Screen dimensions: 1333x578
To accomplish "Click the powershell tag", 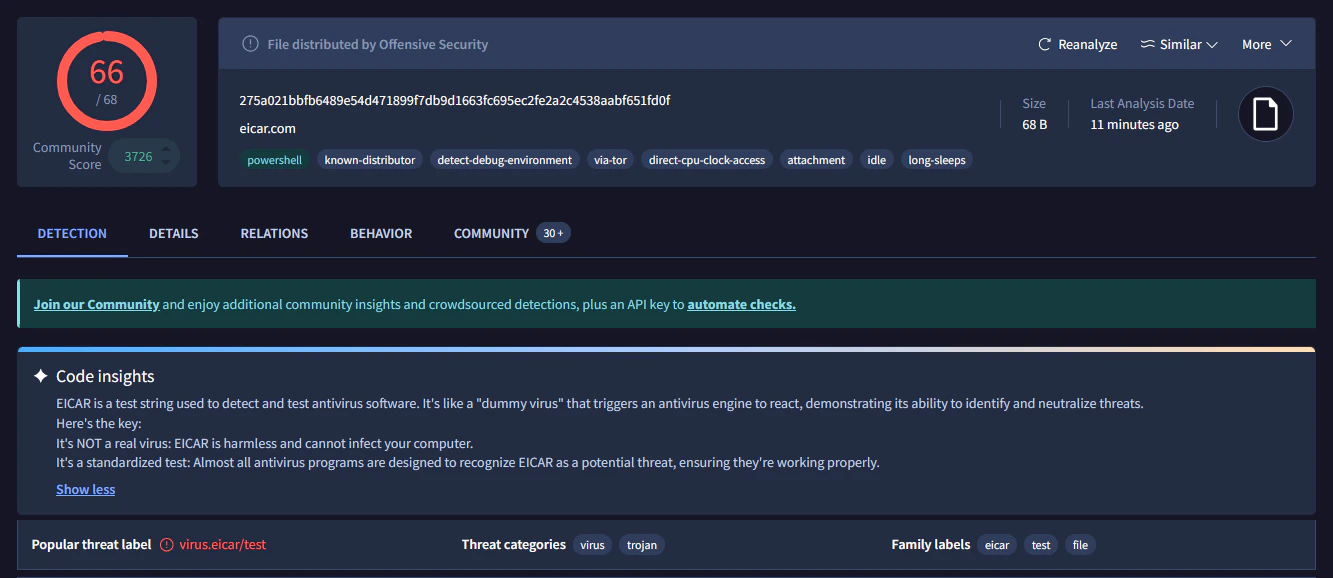I will (x=274, y=160).
